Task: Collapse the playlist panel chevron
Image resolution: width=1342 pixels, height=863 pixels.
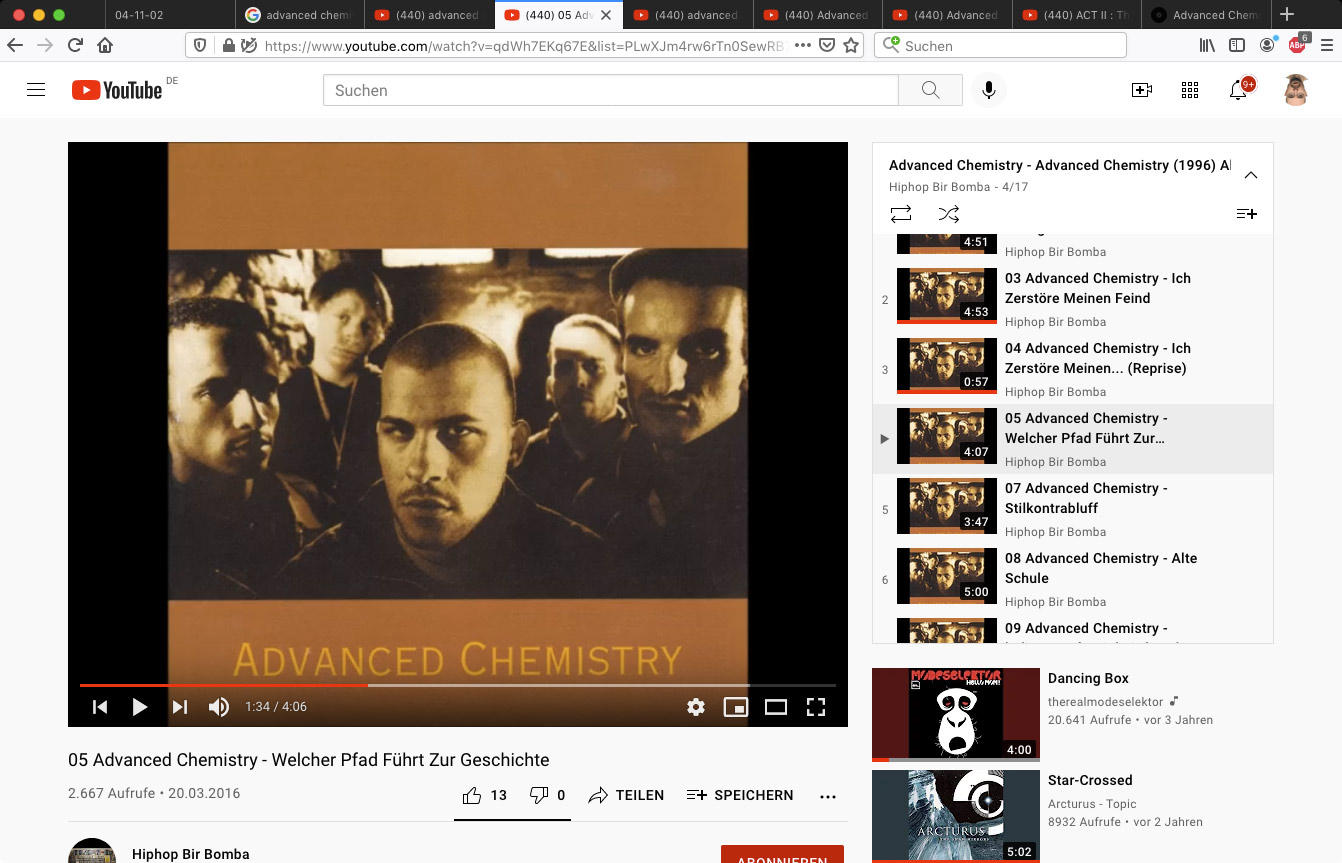Action: click(1250, 175)
